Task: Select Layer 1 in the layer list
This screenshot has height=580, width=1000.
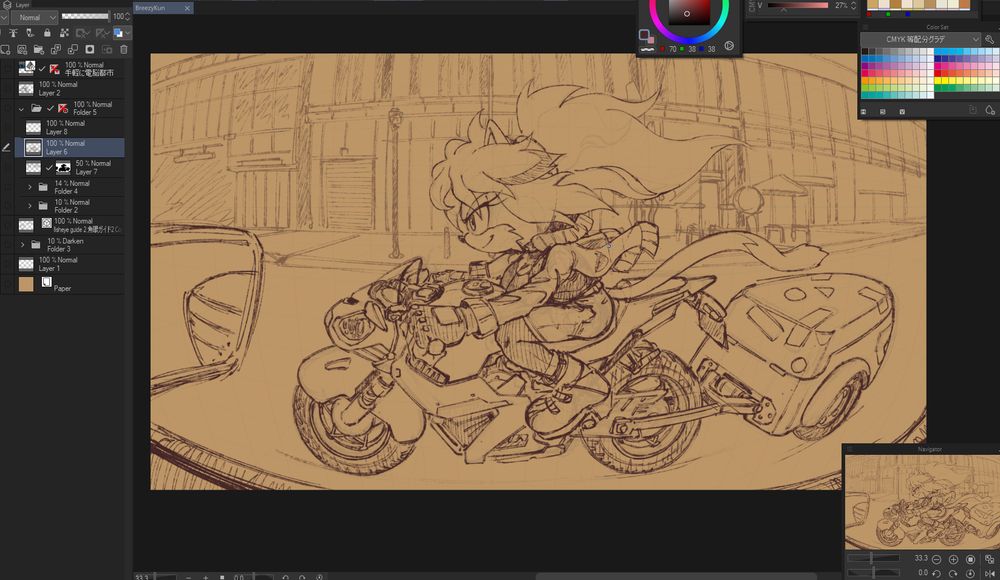Action: pyautogui.click(x=70, y=264)
